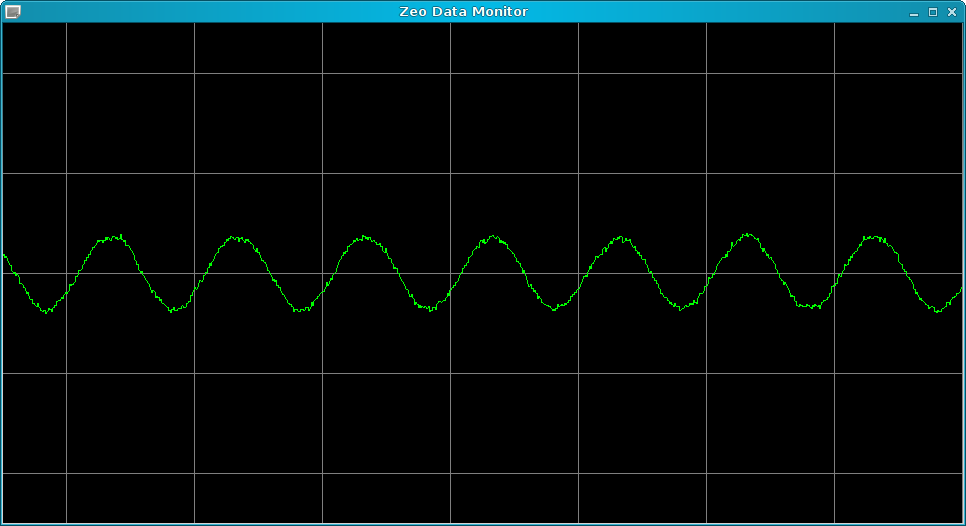The height and width of the screenshot is (526, 966).
Task: Click intersection of center vertical and bottom gridlines
Action: [x=450, y=473]
